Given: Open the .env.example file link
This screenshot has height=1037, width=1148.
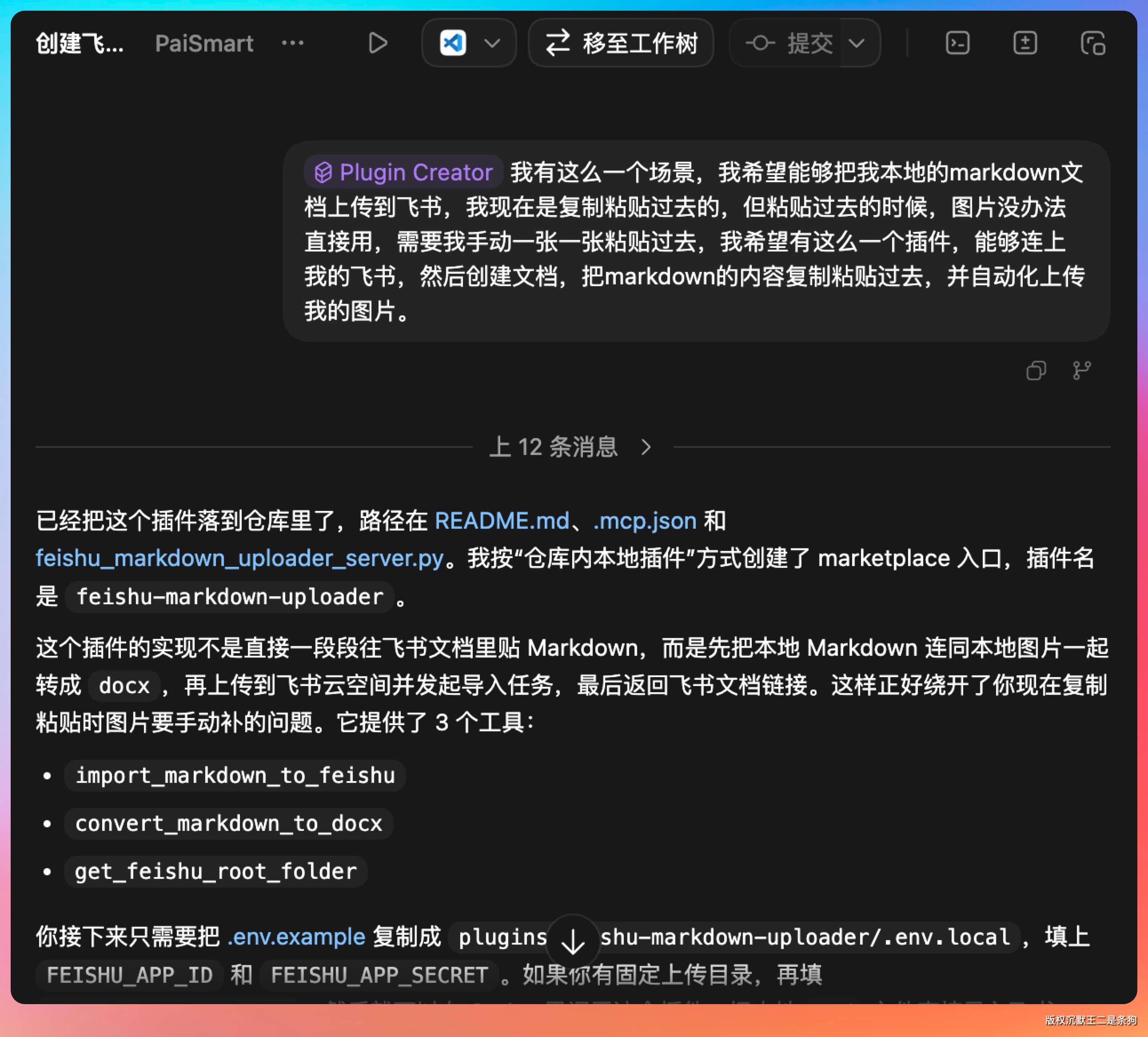Looking at the screenshot, I should [x=296, y=937].
